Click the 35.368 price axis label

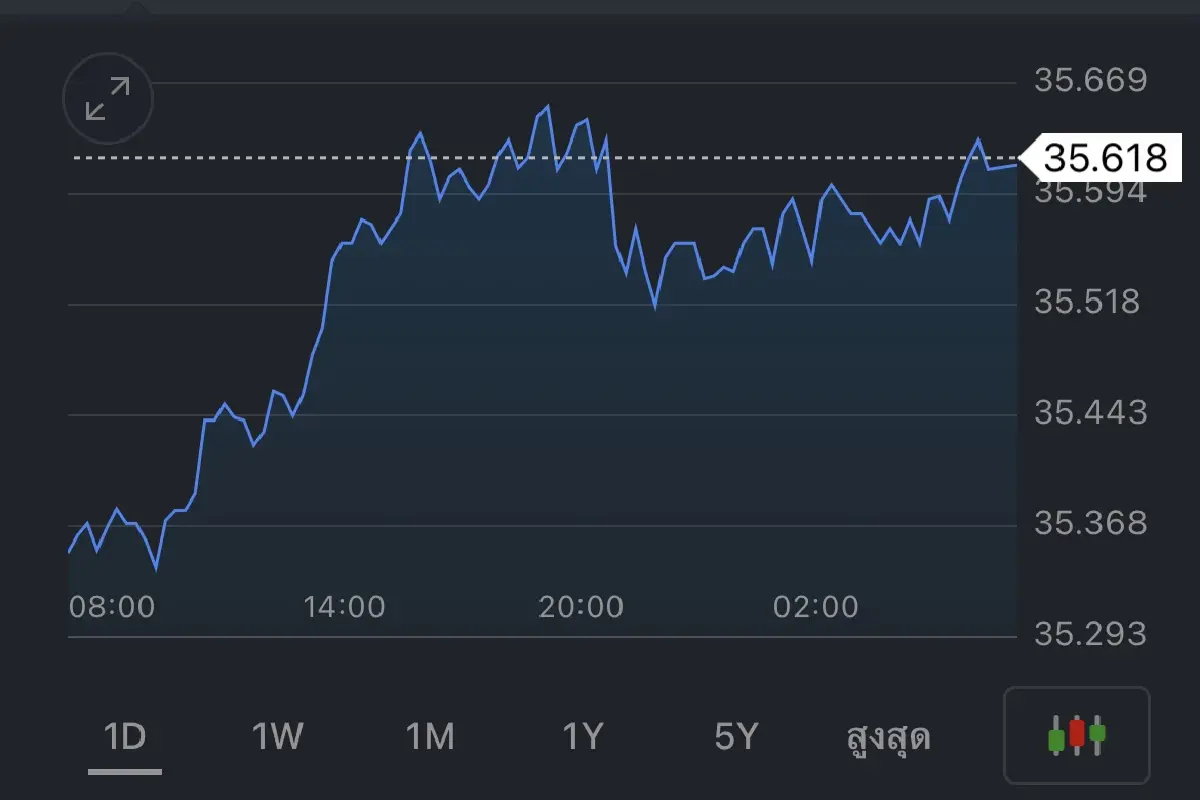click(1091, 524)
